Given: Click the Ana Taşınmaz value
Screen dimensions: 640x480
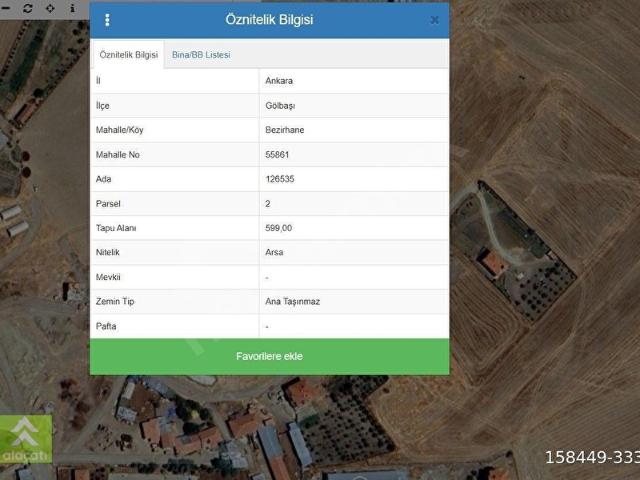Looking at the screenshot, I should click(x=293, y=302).
